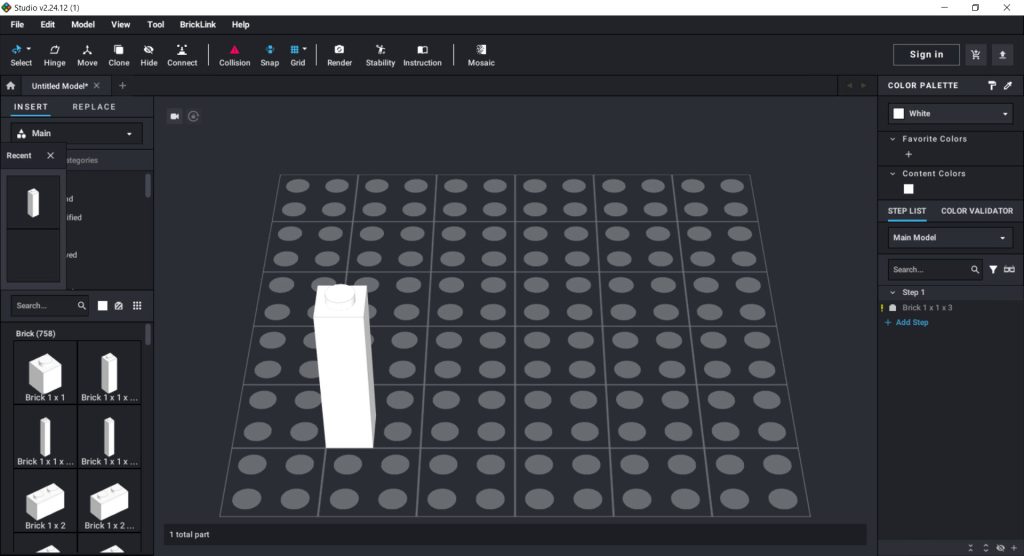
Task: Choose the Move tool
Action: [87, 55]
